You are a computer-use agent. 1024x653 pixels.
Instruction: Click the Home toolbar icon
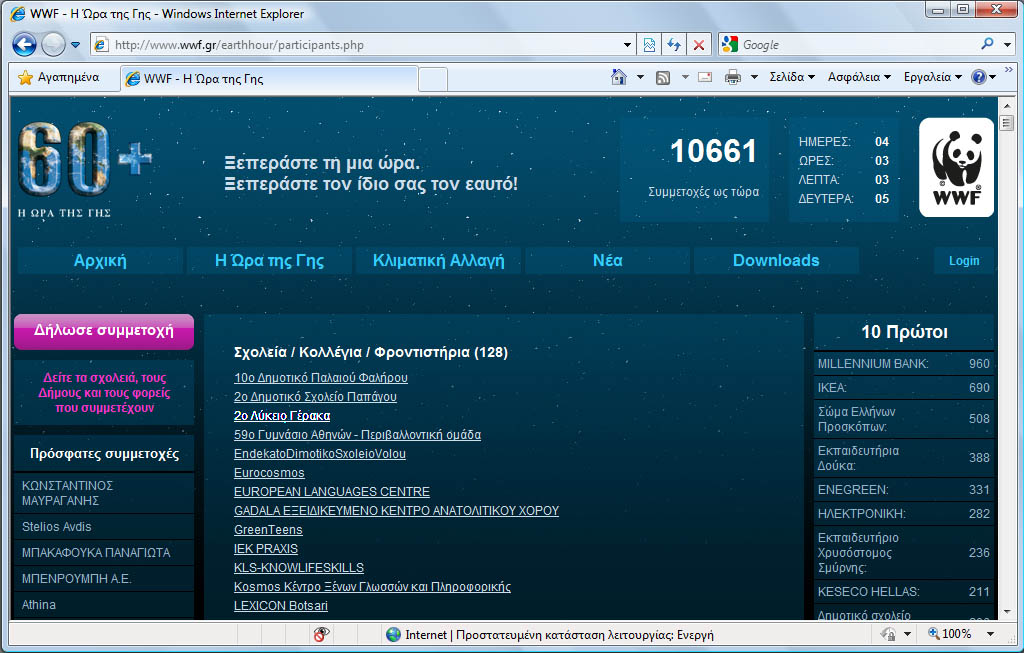coord(618,77)
